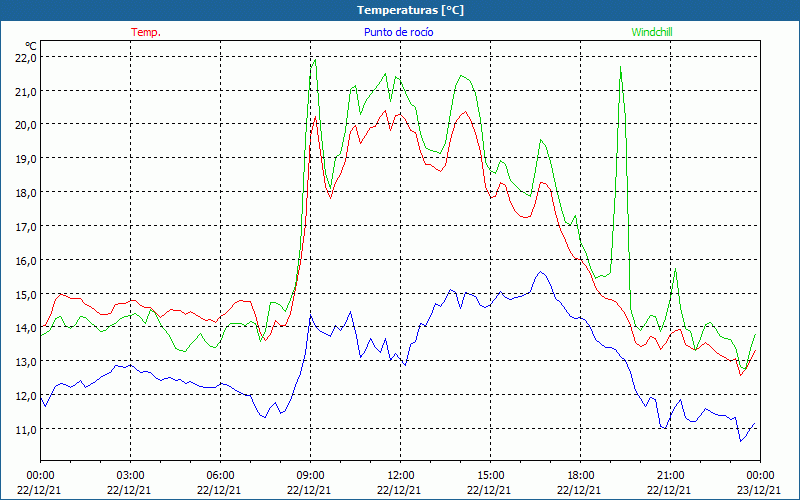The width and height of the screenshot is (800, 500).
Task: Click the 21,0 y-axis value
Action: [x=26, y=92]
